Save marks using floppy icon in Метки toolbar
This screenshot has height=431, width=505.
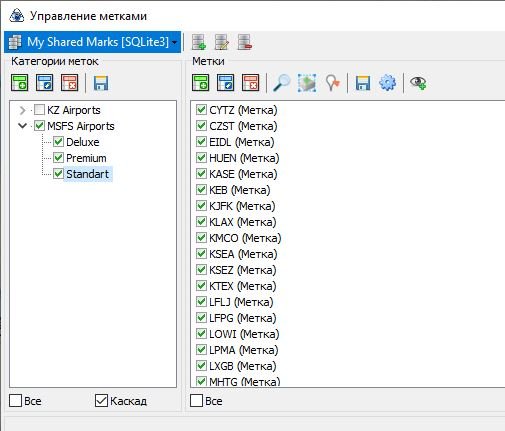(363, 83)
